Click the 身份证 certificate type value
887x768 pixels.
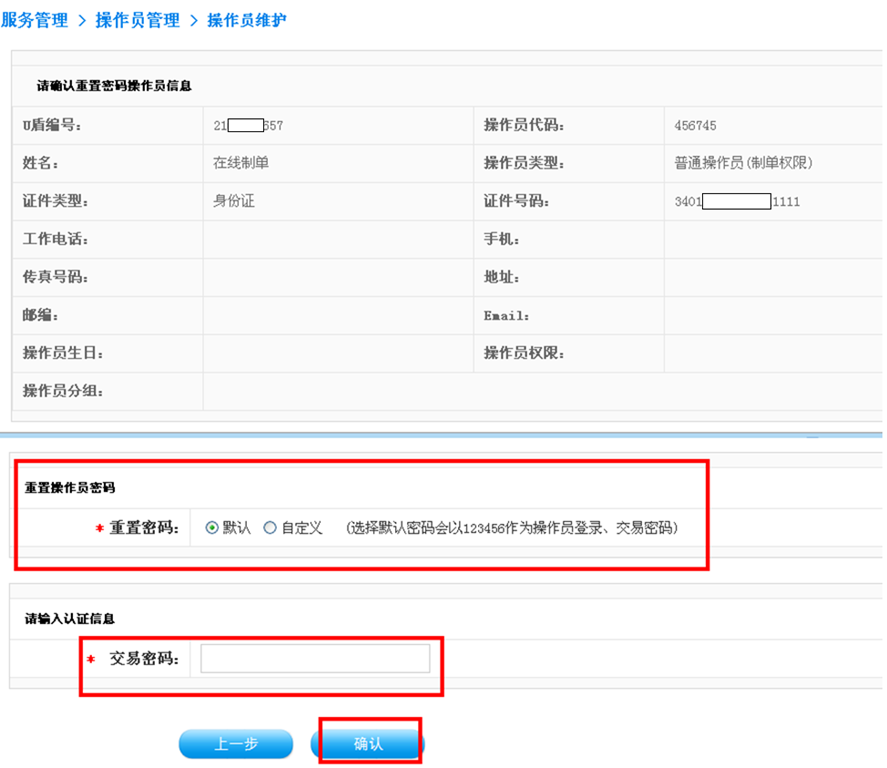click(234, 201)
